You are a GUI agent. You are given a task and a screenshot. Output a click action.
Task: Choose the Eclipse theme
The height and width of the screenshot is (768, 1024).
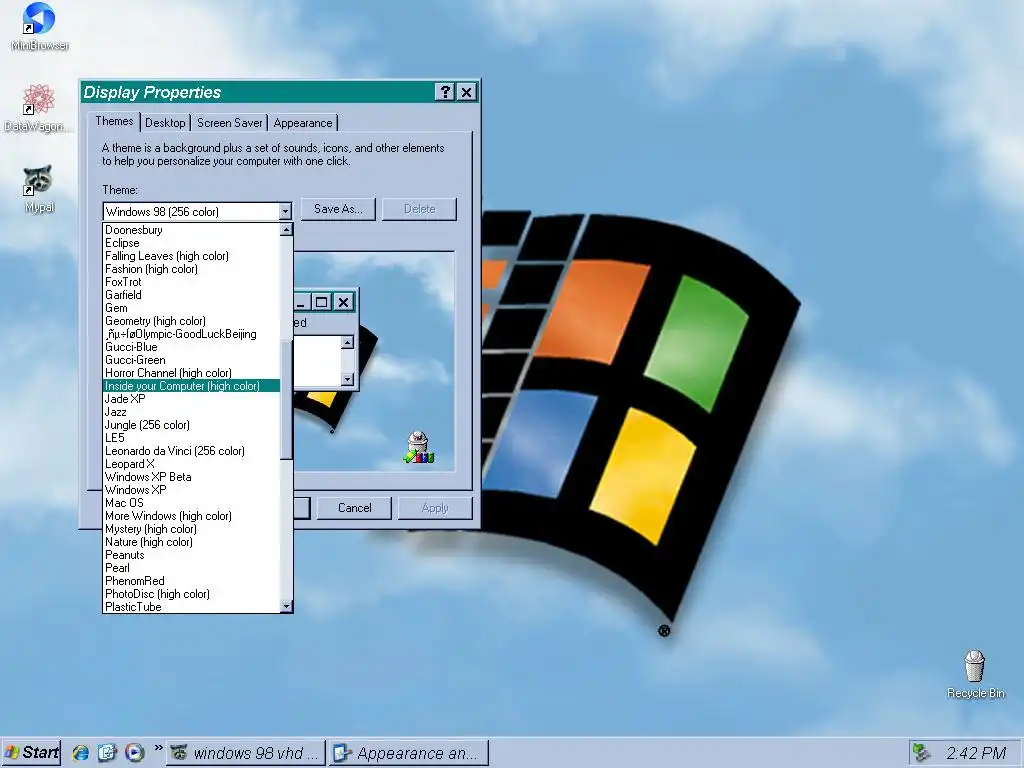[192, 243]
